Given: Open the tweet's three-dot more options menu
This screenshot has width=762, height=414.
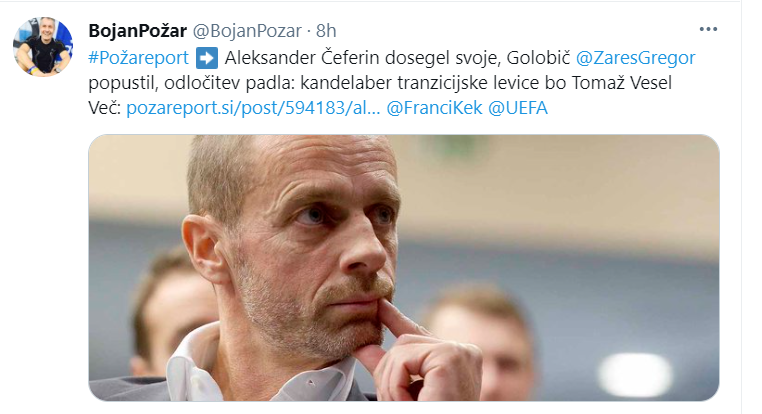Looking at the screenshot, I should tap(708, 30).
